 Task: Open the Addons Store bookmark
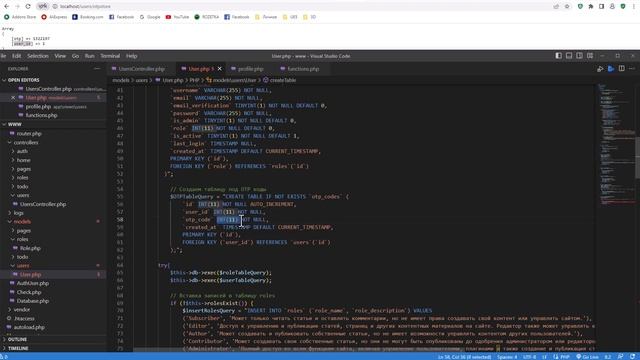[x=20, y=17]
